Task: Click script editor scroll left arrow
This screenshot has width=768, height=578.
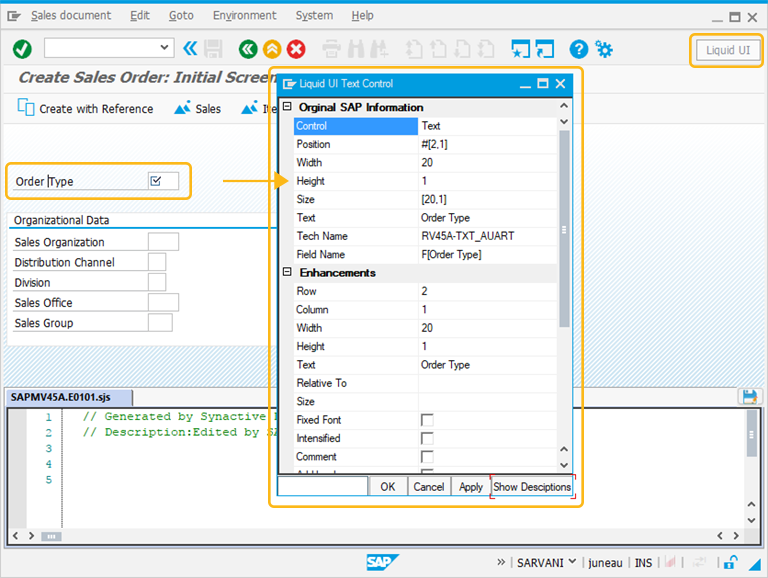Action: (x=16, y=535)
